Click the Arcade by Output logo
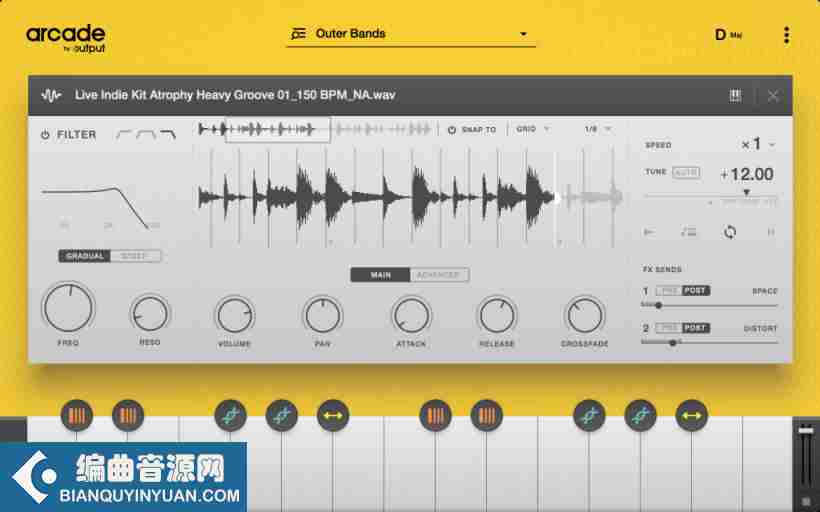 (66, 39)
